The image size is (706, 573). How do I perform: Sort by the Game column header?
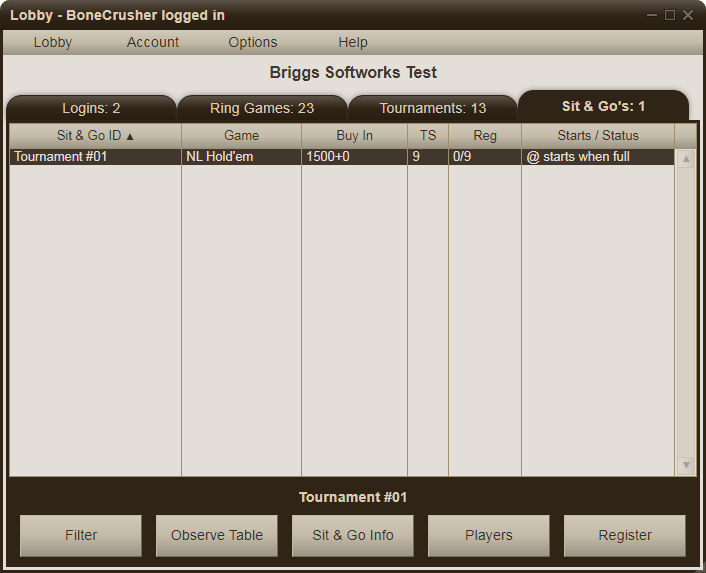click(241, 135)
